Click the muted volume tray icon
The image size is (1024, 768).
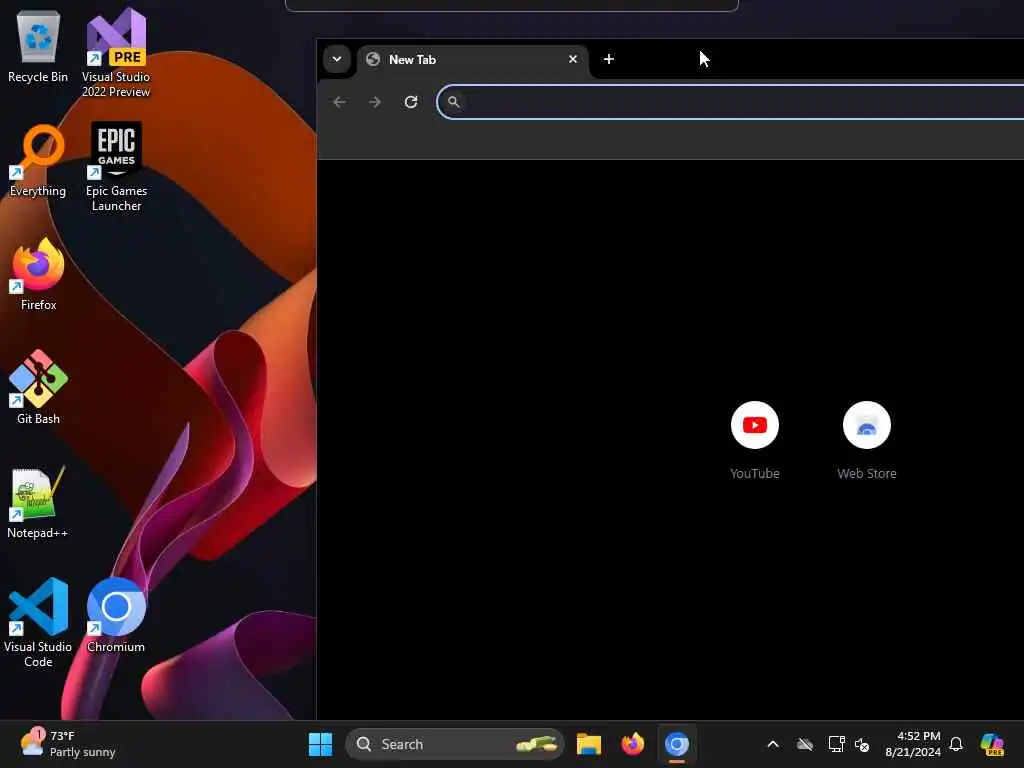click(862, 744)
